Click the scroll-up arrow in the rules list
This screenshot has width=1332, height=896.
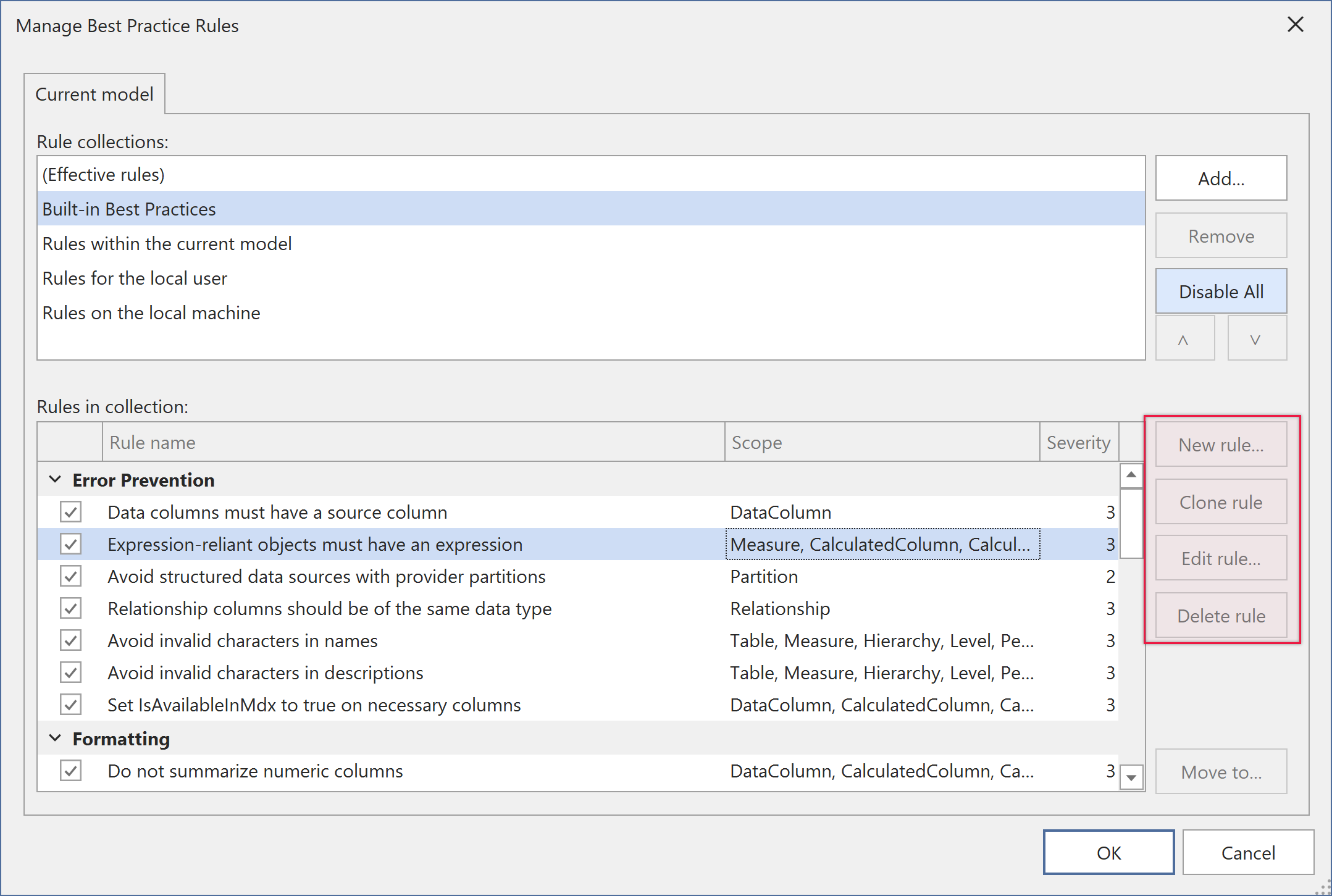point(1131,475)
